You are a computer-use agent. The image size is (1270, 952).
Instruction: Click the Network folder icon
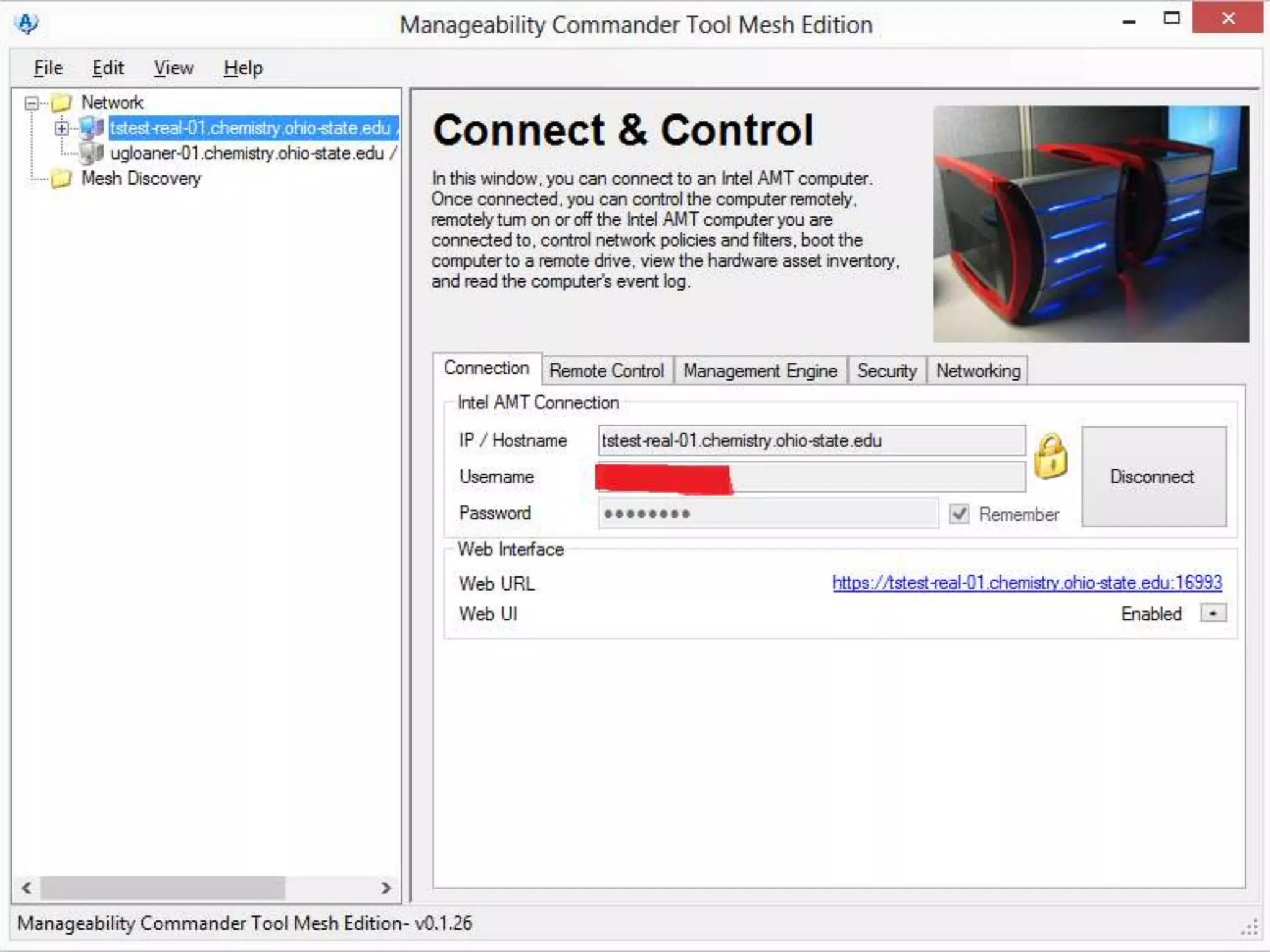pos(61,102)
